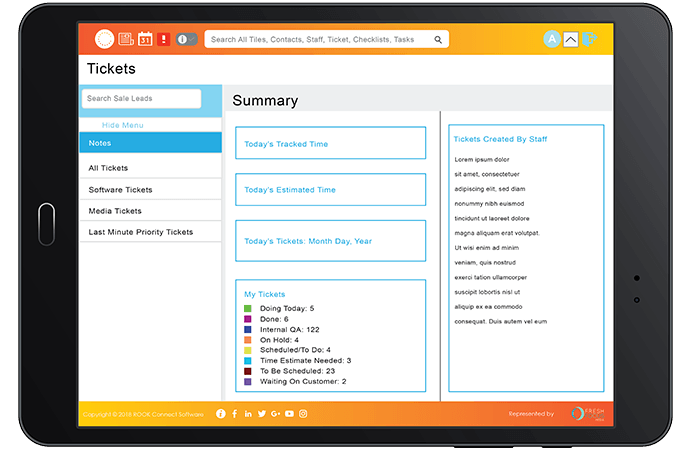Open Today's Tickets: Month Day, Year card
The width and height of the screenshot is (690, 450).
click(330, 241)
